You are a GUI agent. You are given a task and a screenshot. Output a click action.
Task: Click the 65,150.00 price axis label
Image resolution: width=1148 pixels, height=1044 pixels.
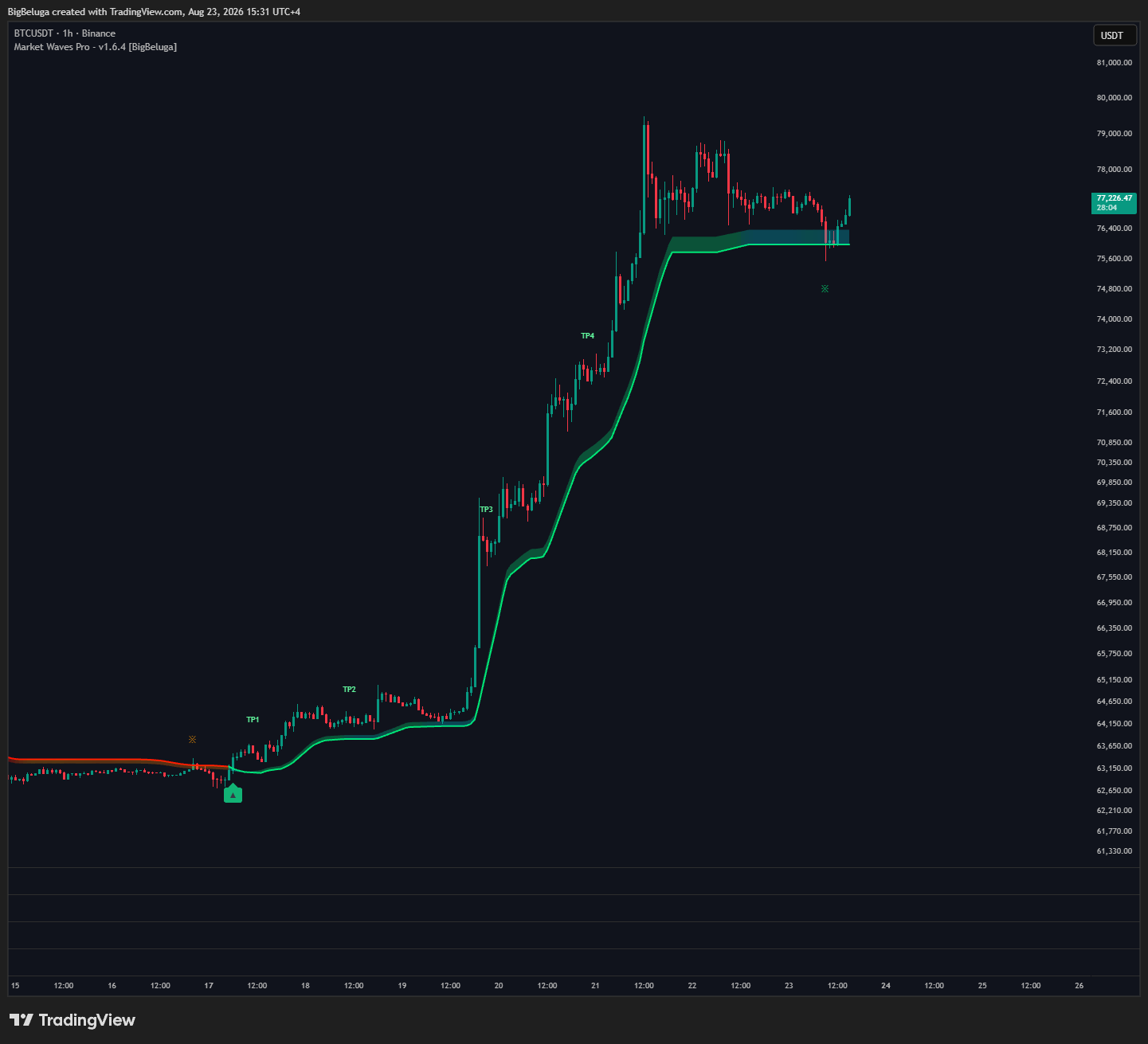(x=1115, y=680)
